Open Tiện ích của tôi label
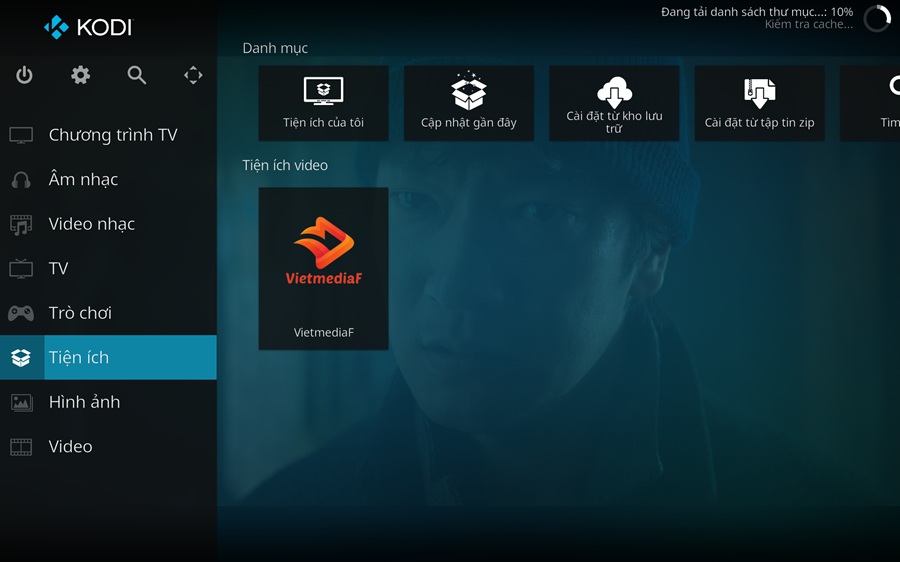 (x=324, y=122)
